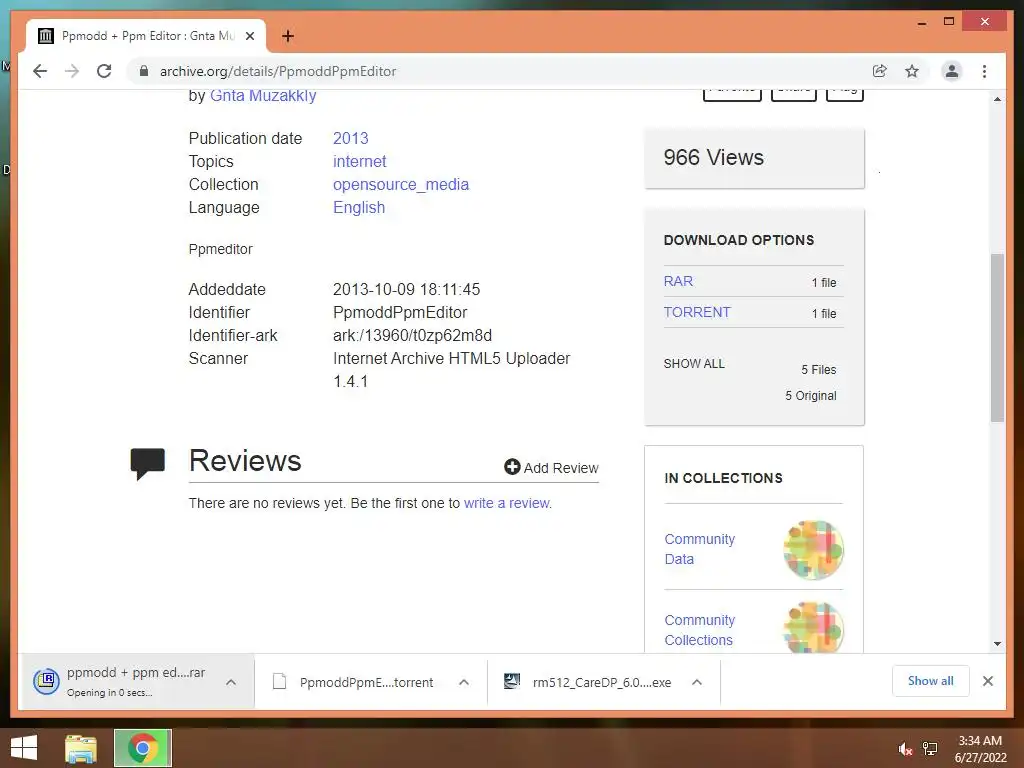
Task: Click SHOW ALL download options
Action: click(694, 364)
